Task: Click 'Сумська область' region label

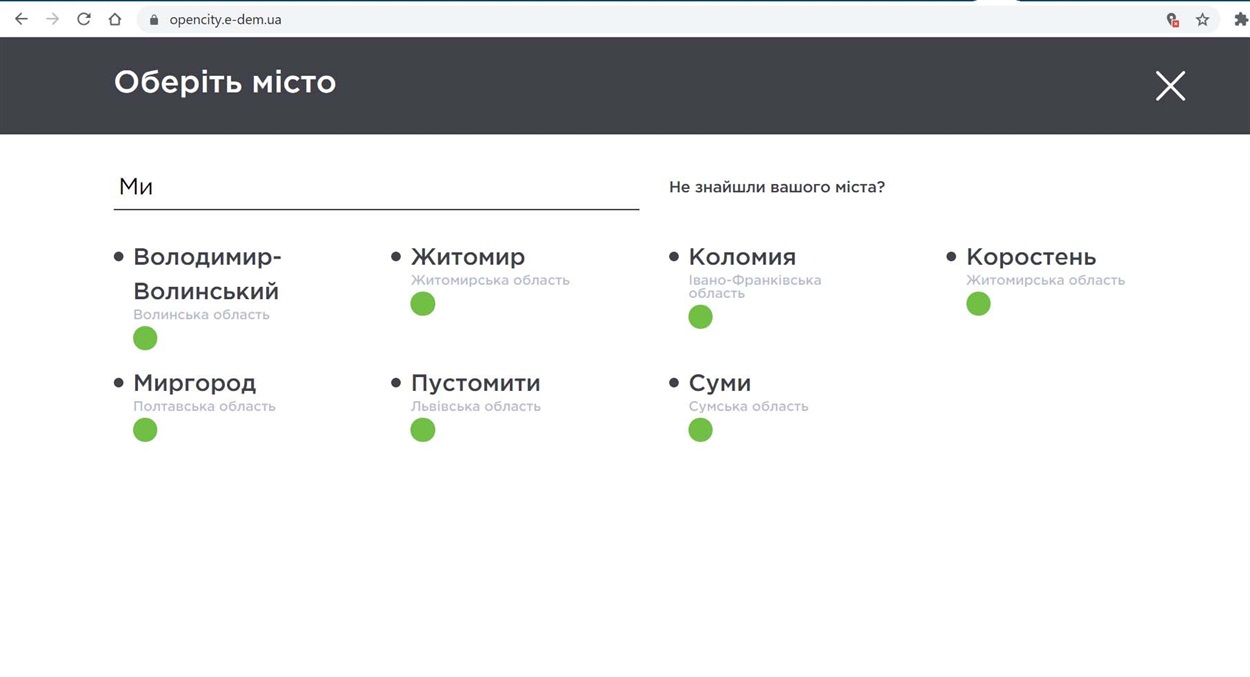Action: point(748,406)
